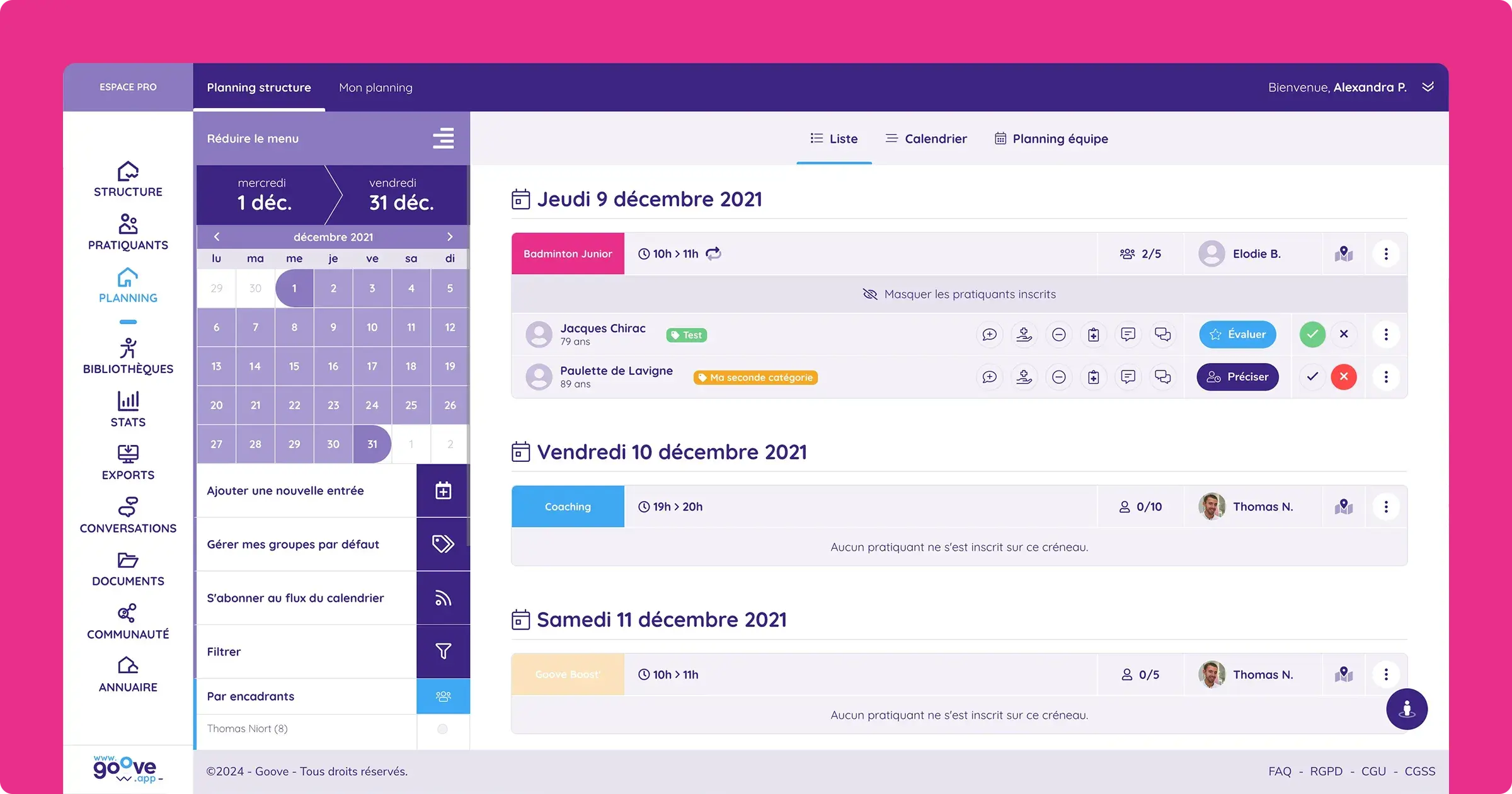Navigate to next month in calendar
The width and height of the screenshot is (1512, 794).
pyautogui.click(x=450, y=237)
